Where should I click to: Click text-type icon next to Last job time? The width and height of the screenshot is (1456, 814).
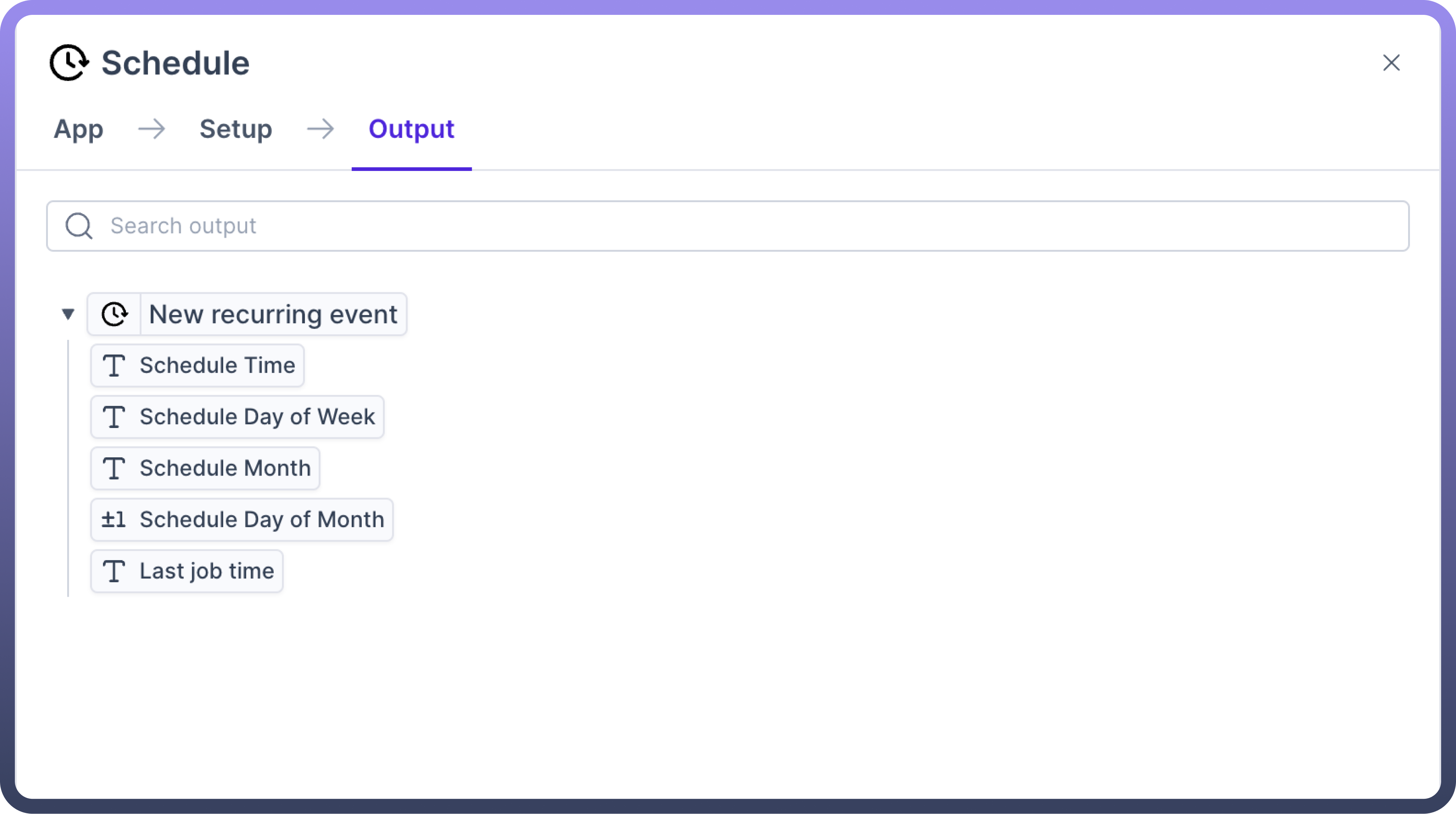coord(114,571)
